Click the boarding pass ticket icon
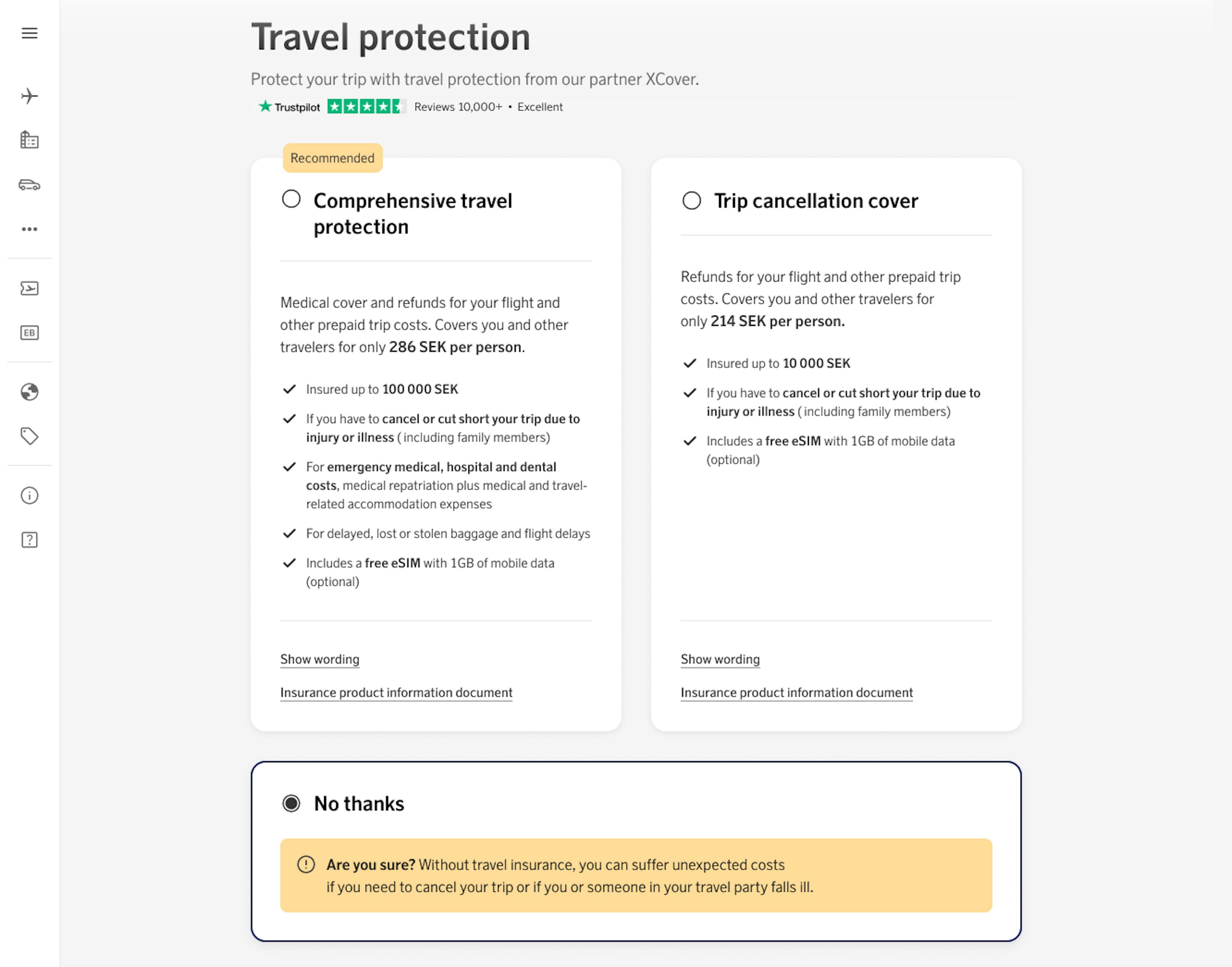Image resolution: width=1232 pixels, height=967 pixels. point(30,288)
